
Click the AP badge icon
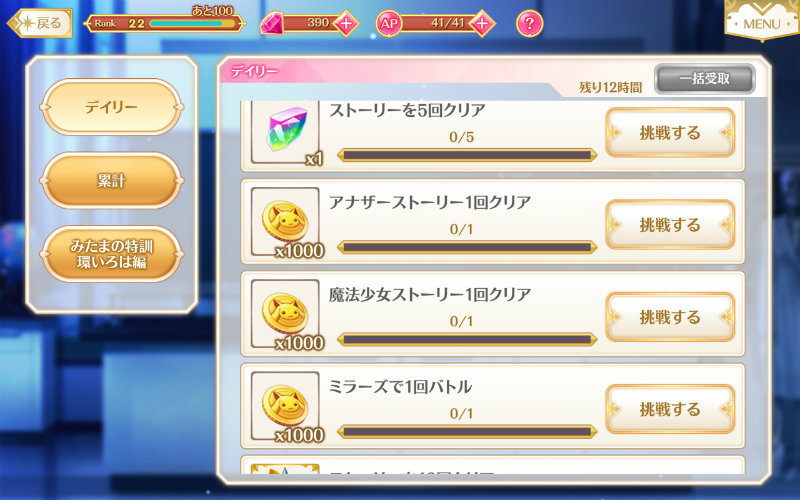pyautogui.click(x=389, y=23)
